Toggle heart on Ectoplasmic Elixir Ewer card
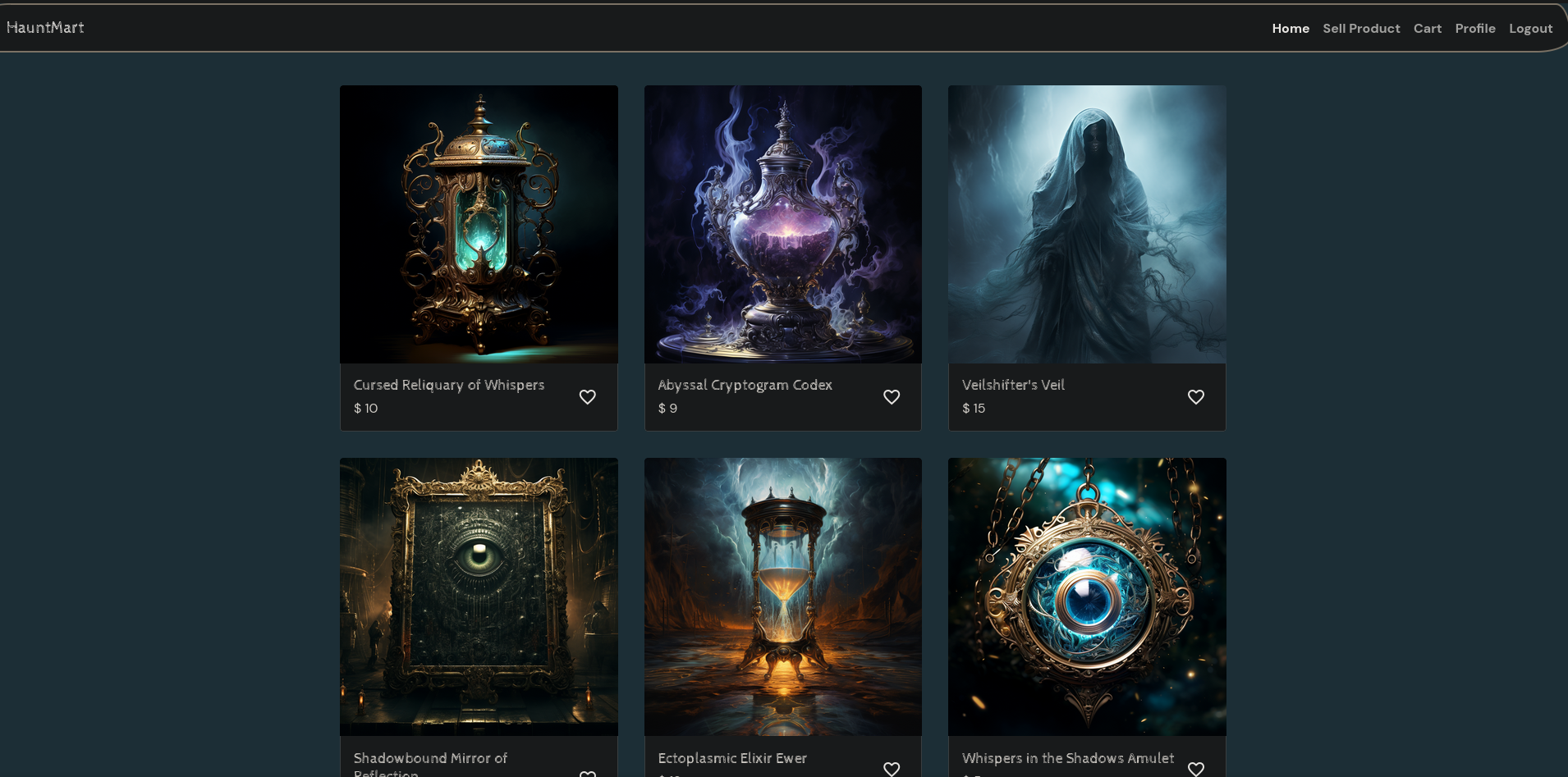 892,769
